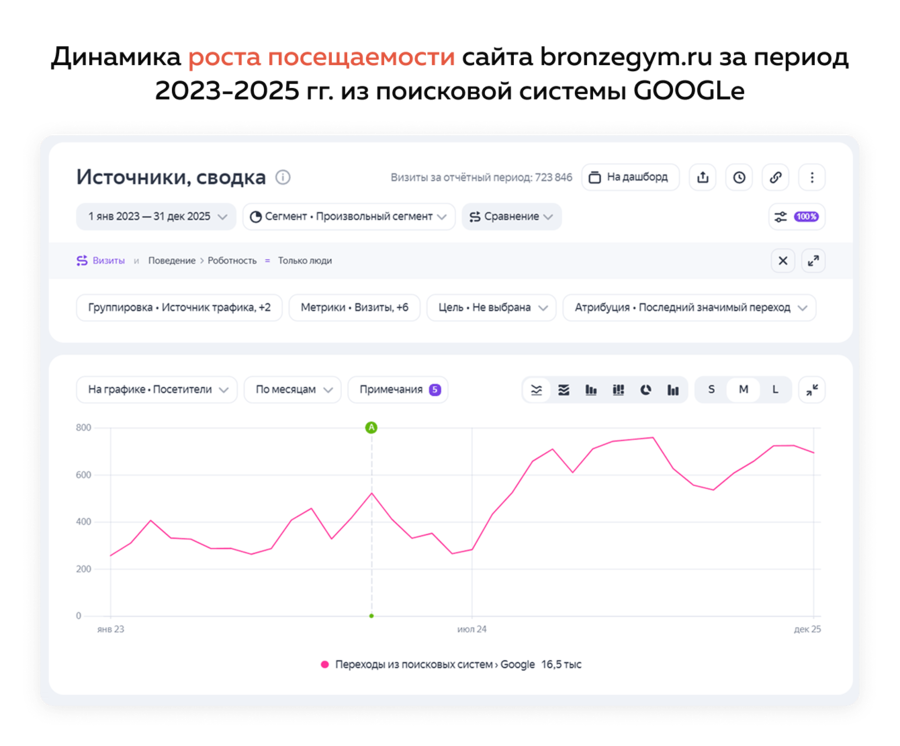Click green dot at chart baseline
This screenshot has height=746, width=900.
[371, 616]
